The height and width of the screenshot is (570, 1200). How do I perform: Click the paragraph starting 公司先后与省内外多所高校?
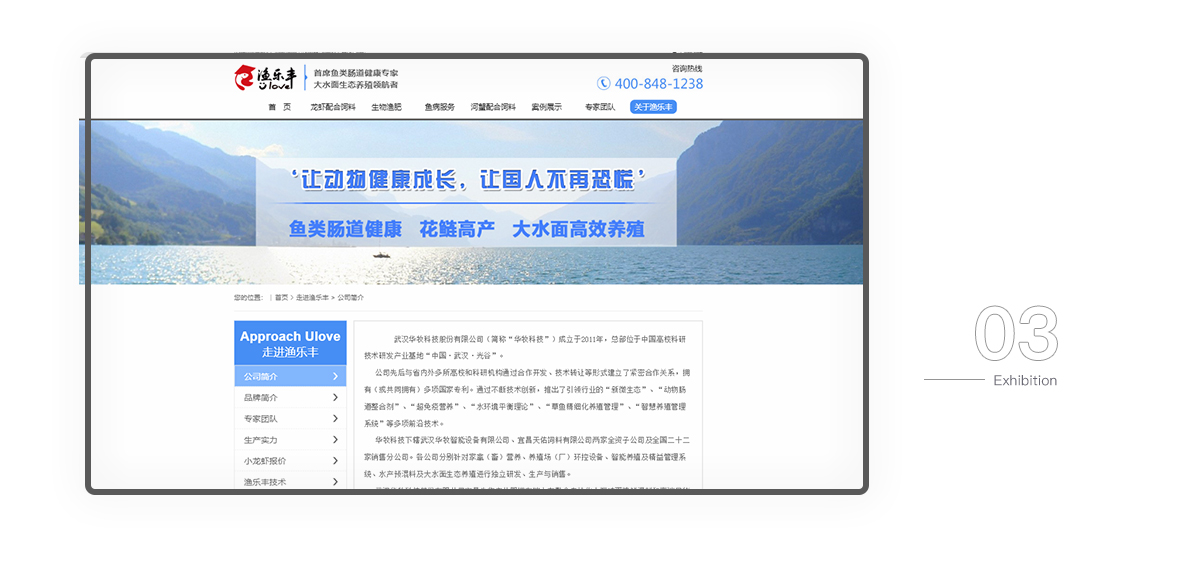click(x=525, y=397)
